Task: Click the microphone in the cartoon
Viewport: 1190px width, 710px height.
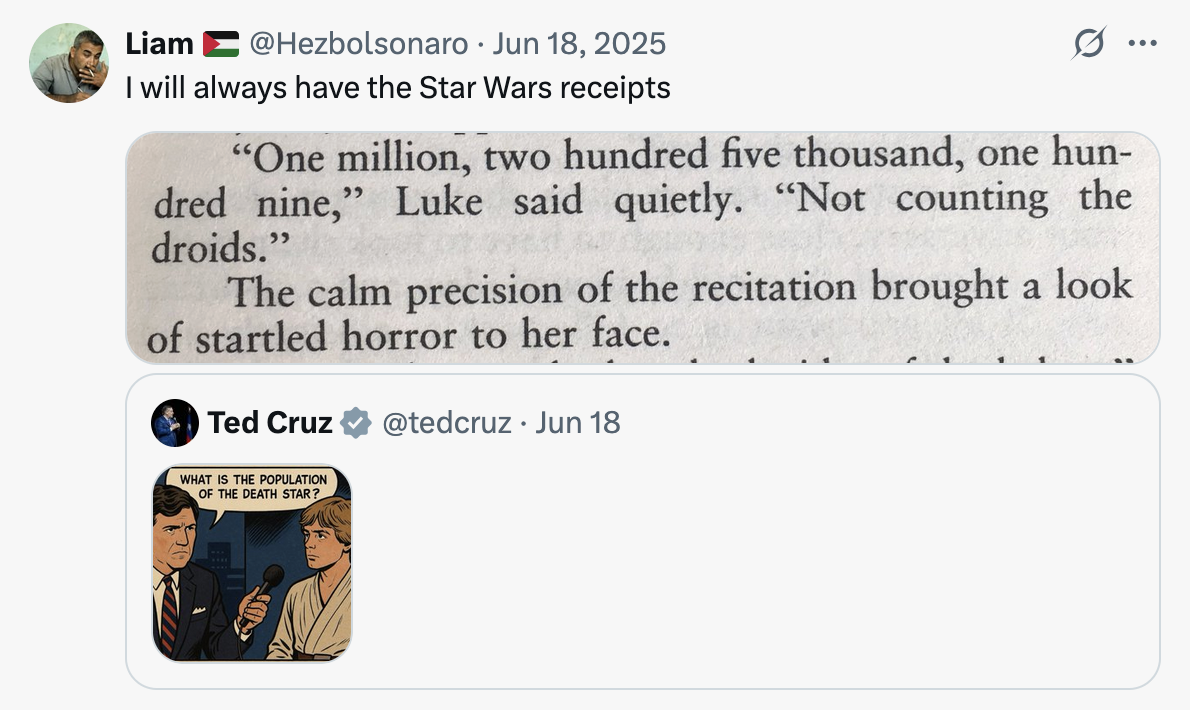Action: pyautogui.click(x=260, y=594)
